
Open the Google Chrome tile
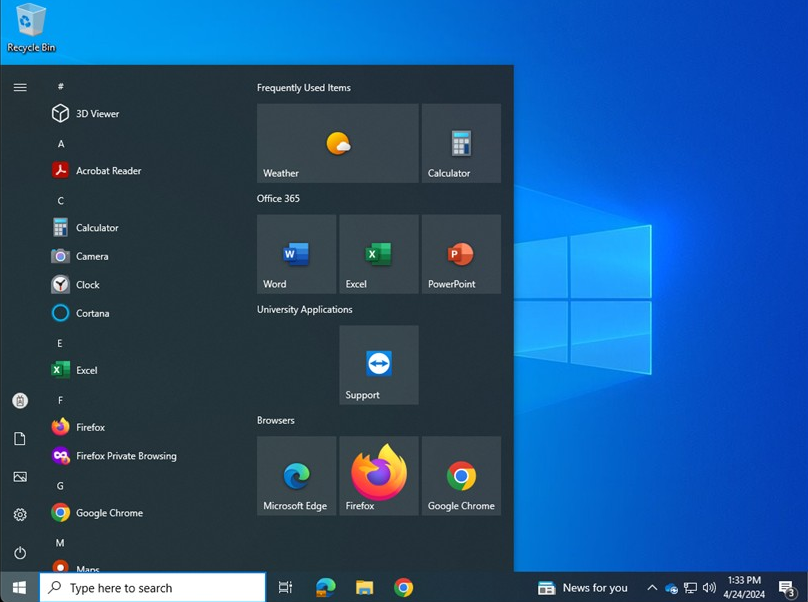point(461,476)
